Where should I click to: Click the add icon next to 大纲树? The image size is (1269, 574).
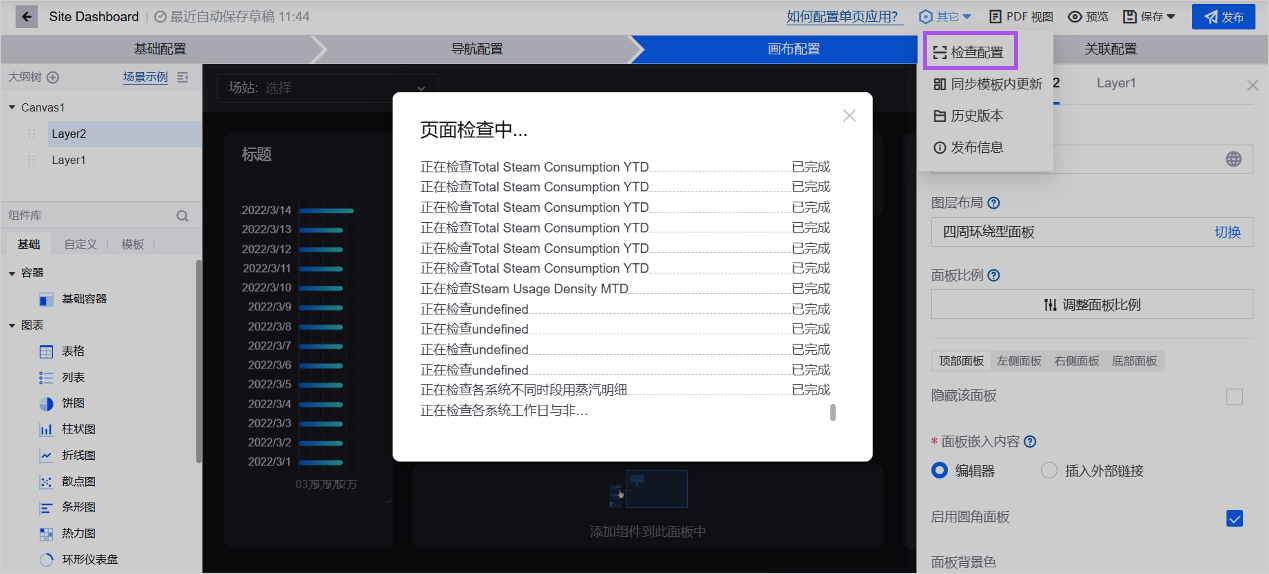pyautogui.click(x=53, y=77)
